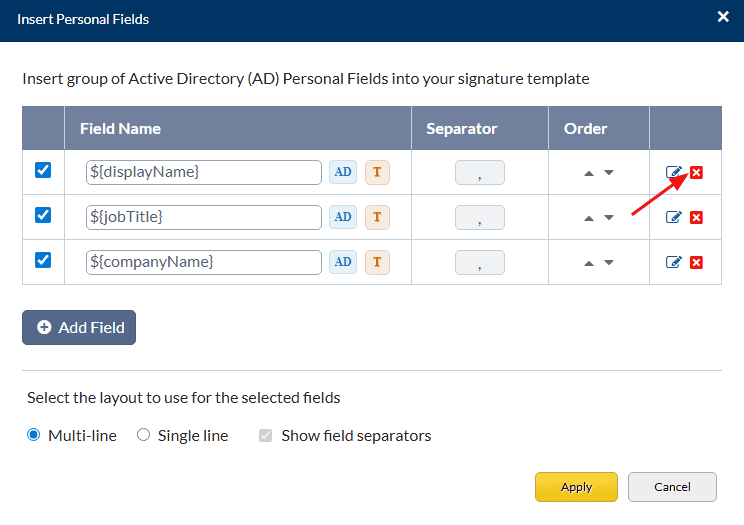Delete the displayName field with red X

tap(697, 173)
